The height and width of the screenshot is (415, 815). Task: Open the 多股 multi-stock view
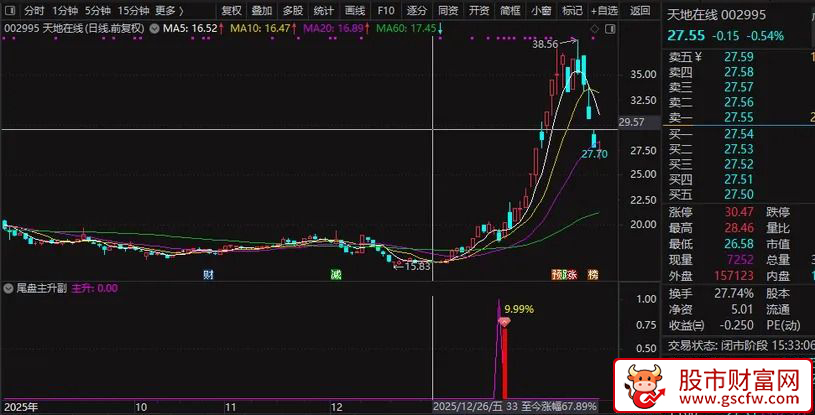pos(293,10)
